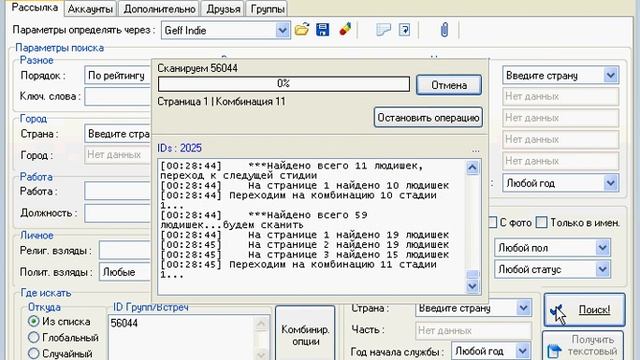Image resolution: width=640 pixels, height=360 pixels.
Task: Click the log scrollbar thumb
Action: (x=472, y=275)
